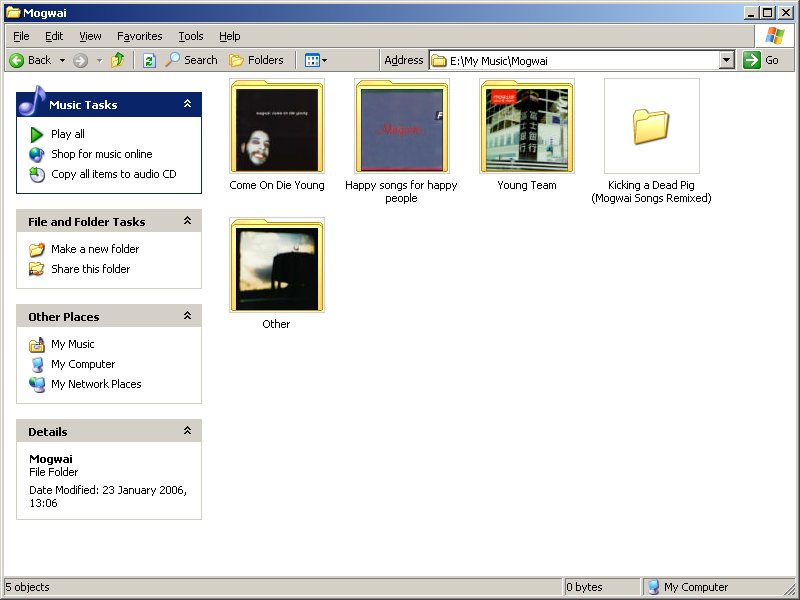This screenshot has width=800, height=600.
Task: Open Search with the magnifier icon
Action: pos(172,60)
